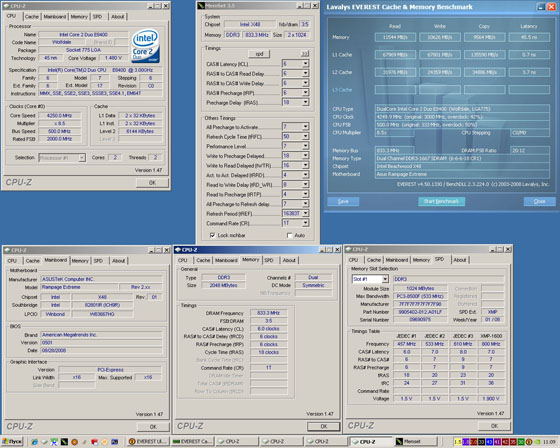Click Start Benchmark in EVEREST window
The height and width of the screenshot is (448, 560).
tap(441, 201)
